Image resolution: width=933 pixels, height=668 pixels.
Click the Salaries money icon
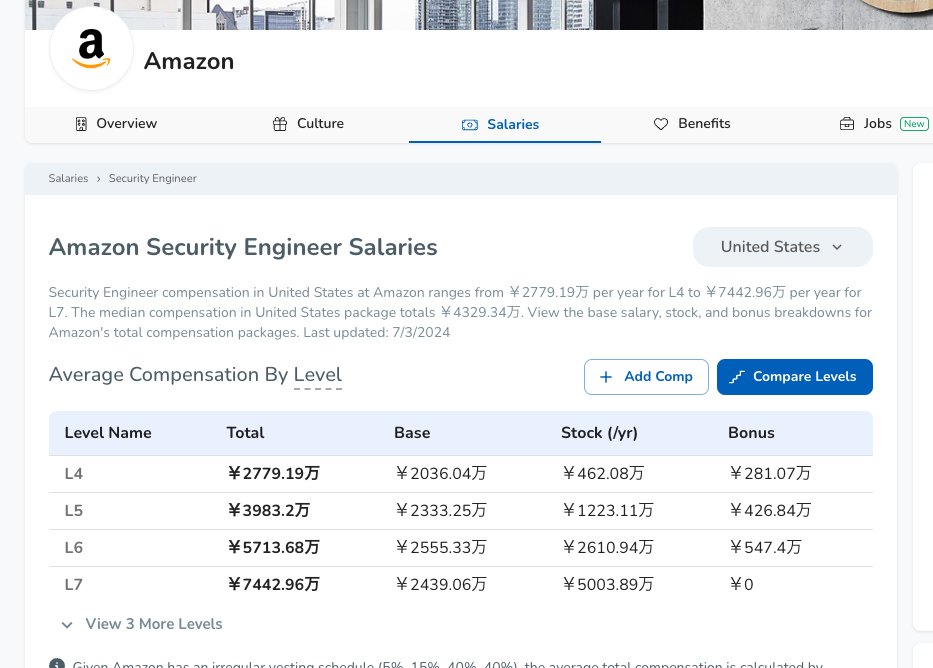click(x=470, y=125)
